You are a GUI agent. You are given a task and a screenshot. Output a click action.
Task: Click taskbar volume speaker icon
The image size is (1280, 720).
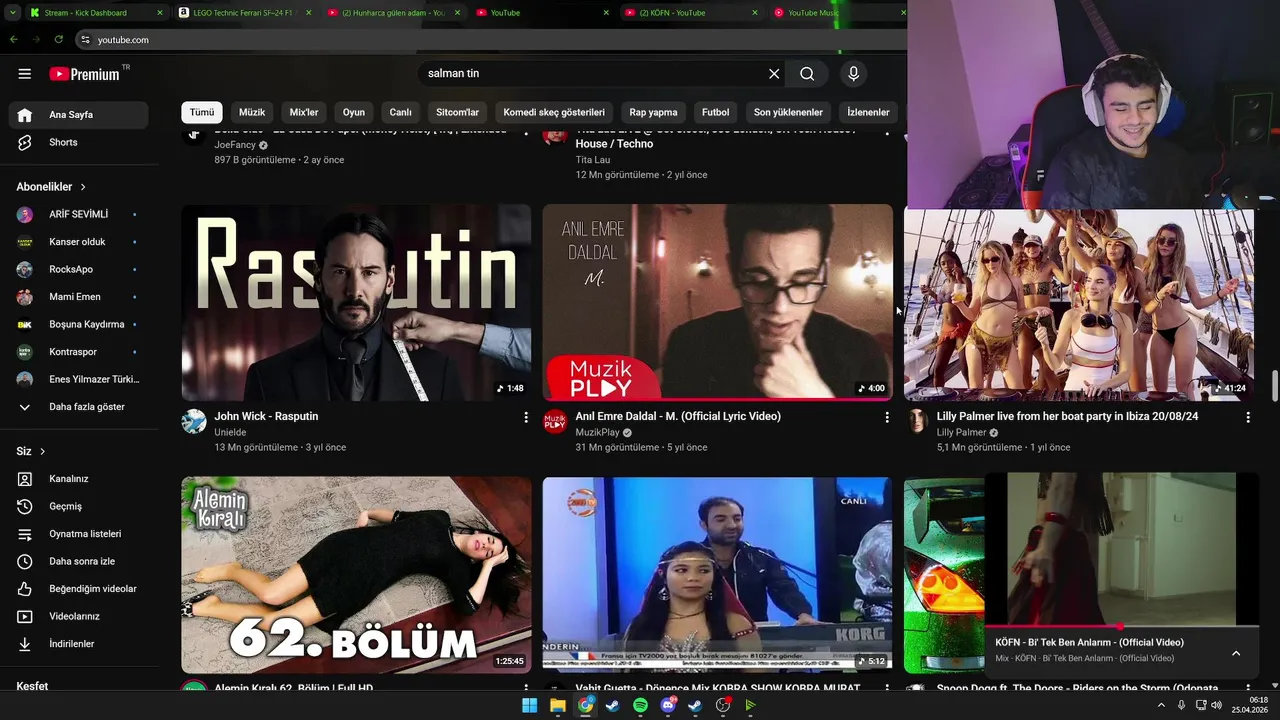tap(1216, 705)
